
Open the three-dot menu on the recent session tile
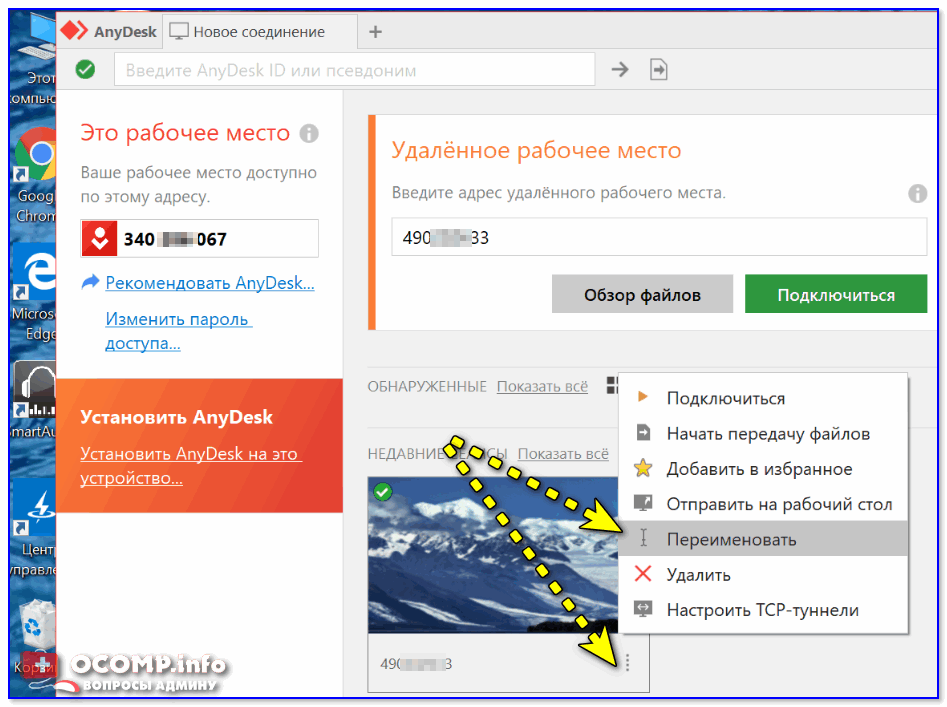[627, 663]
